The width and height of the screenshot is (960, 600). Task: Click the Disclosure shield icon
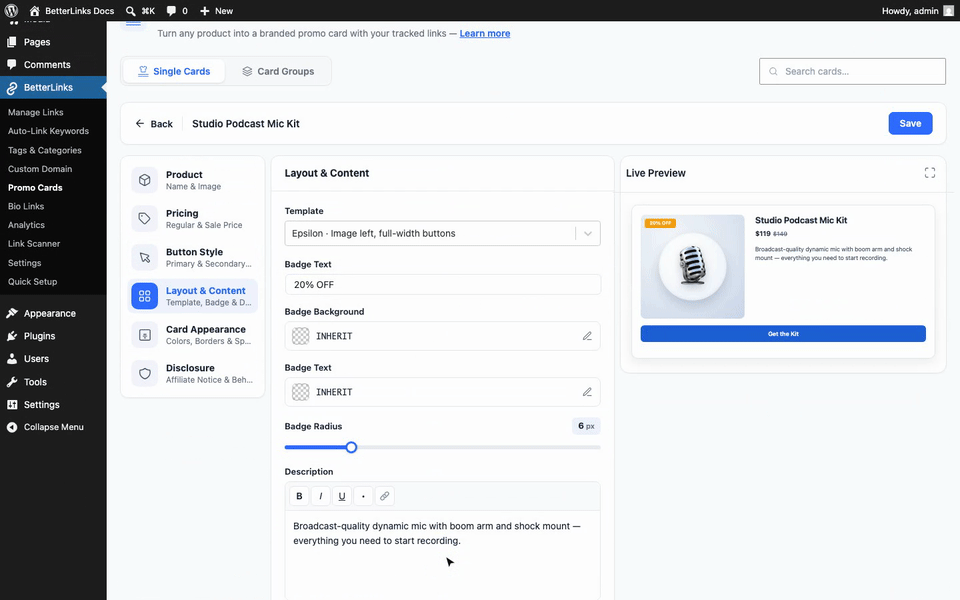144,373
